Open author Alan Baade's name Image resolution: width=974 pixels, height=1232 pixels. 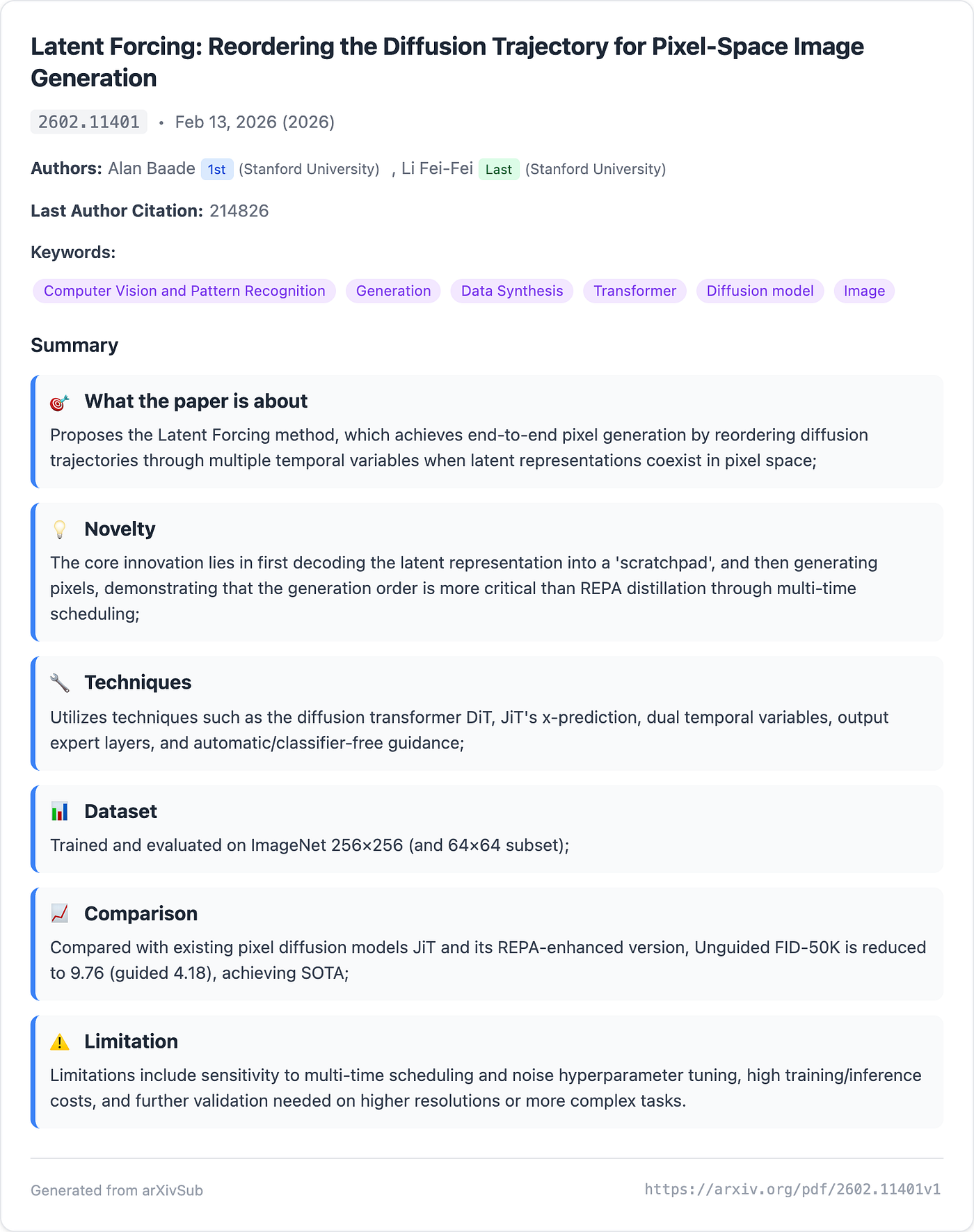(152, 168)
